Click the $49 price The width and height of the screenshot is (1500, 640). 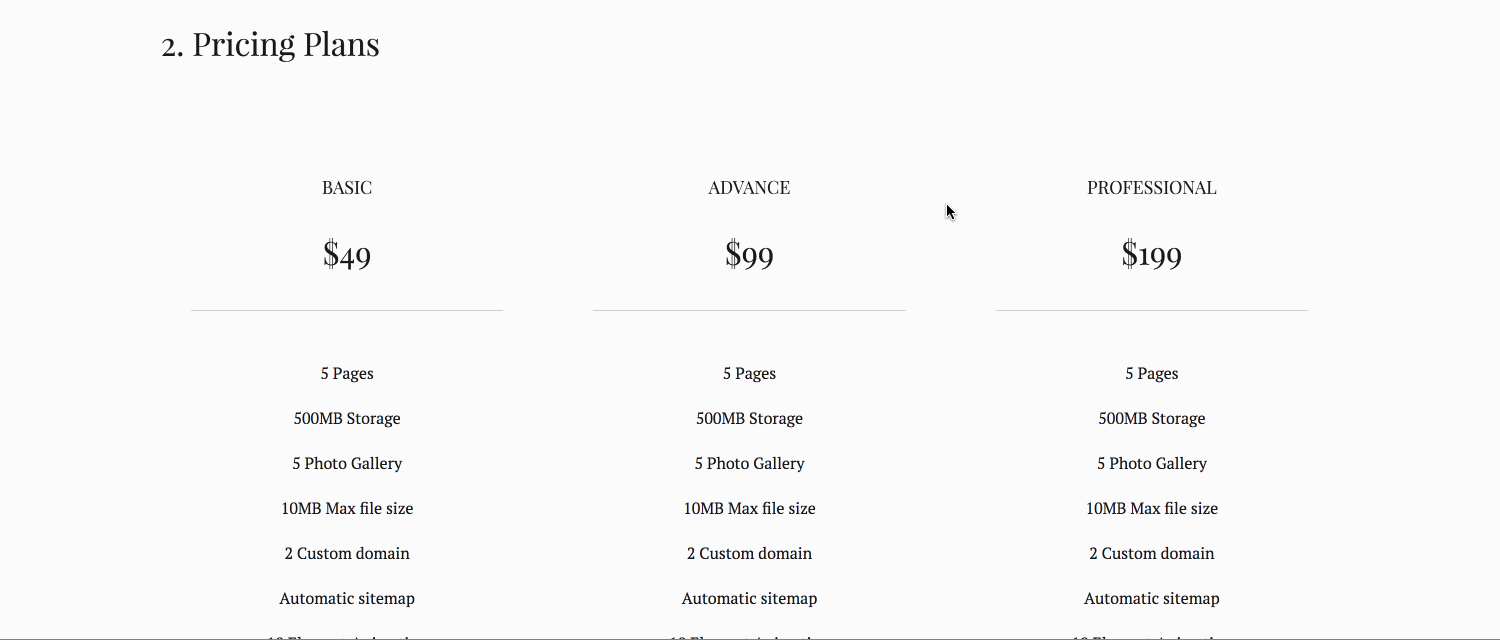(347, 255)
